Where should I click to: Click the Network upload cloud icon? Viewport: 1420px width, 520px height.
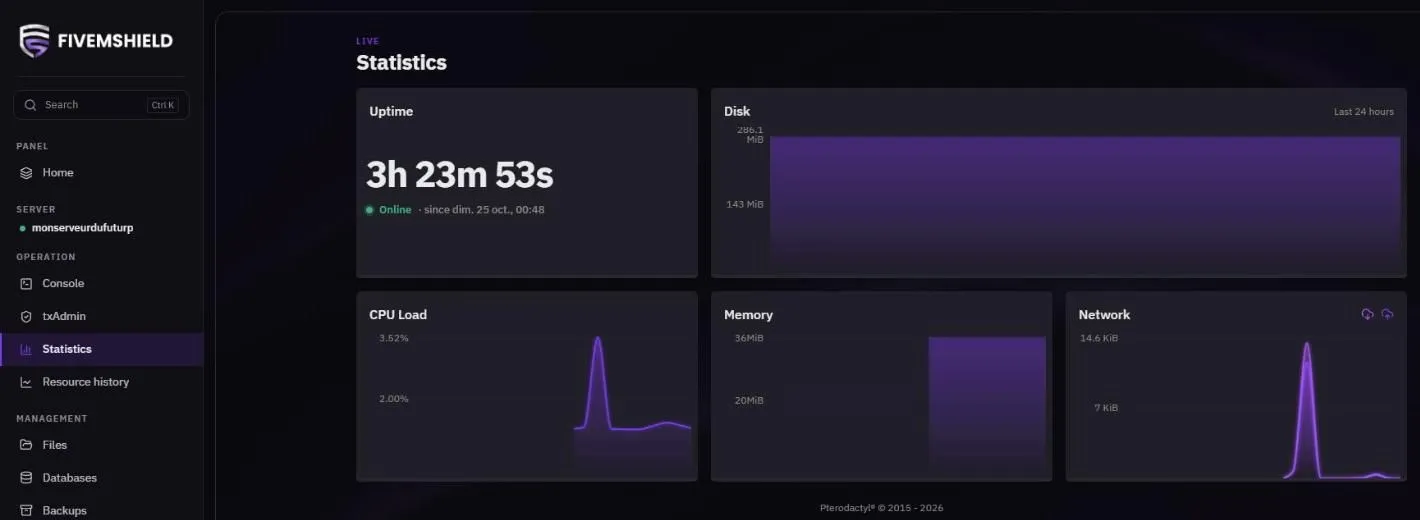pos(1387,314)
